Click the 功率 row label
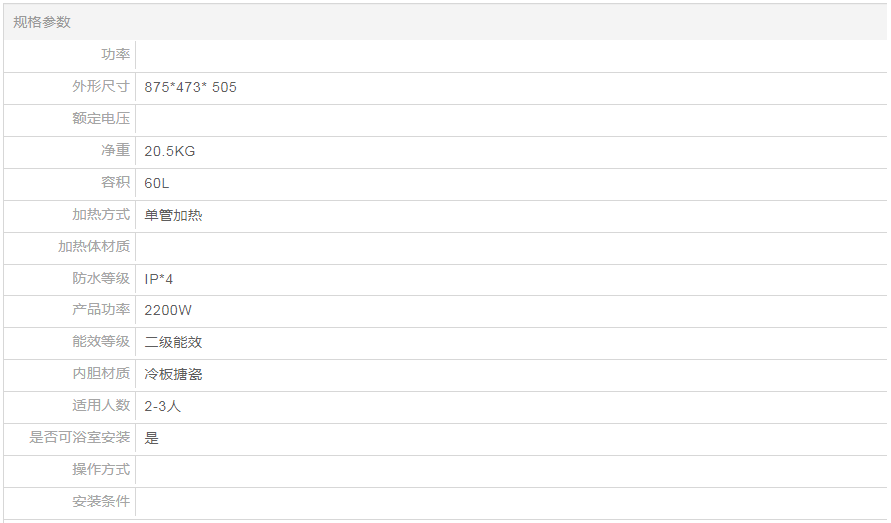This screenshot has width=891, height=523. 115,55
